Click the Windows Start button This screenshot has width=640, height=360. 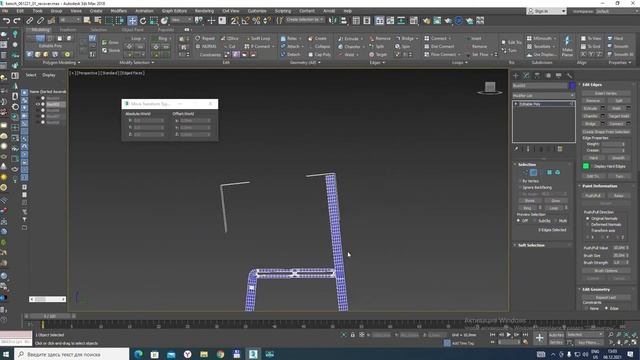click(x=6, y=354)
